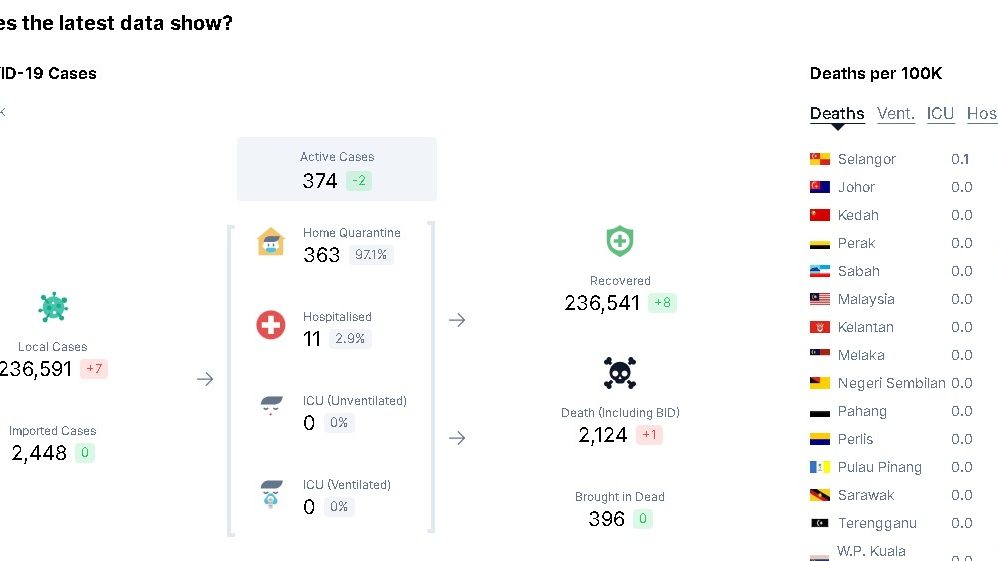Click the Kedah state flag icon
This screenshot has height=561, width=998.
pos(820,215)
